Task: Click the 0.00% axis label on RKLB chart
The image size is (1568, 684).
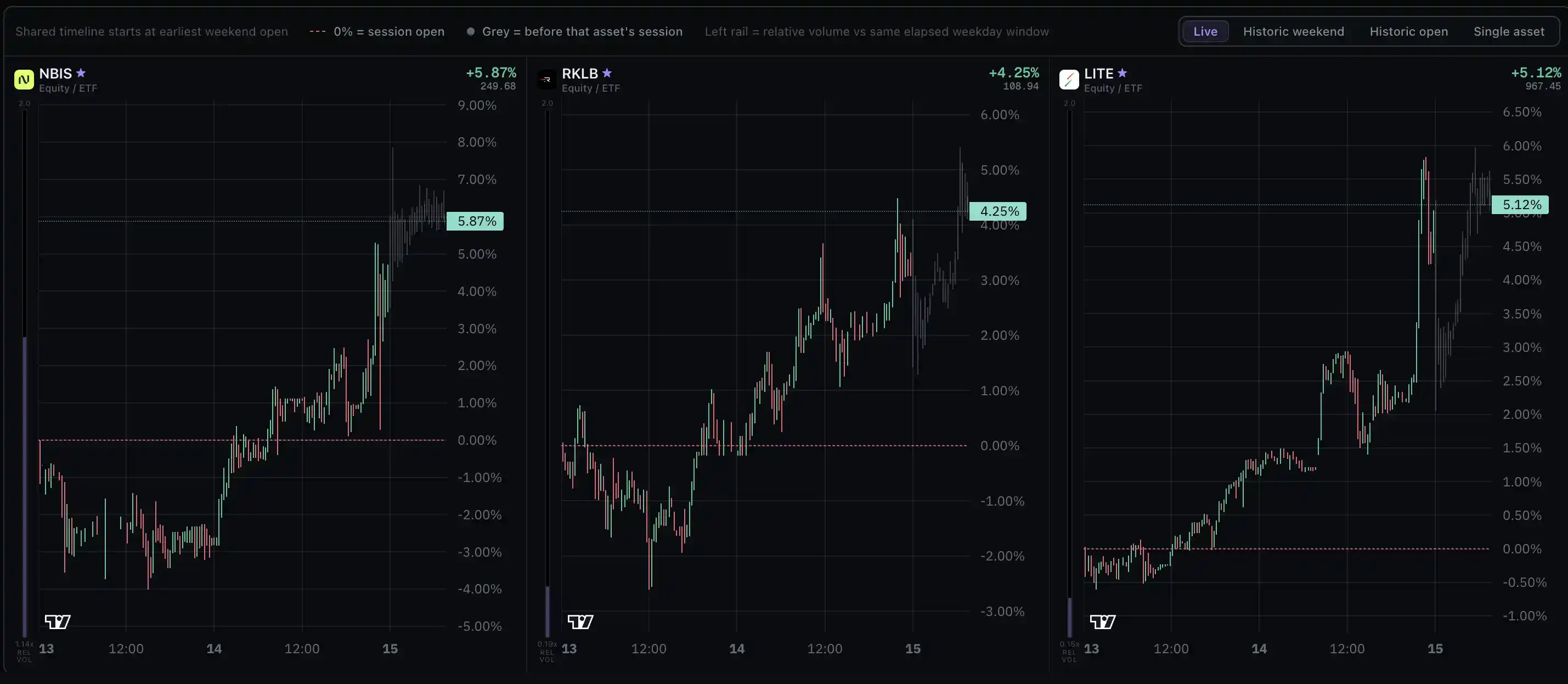Action: pyautogui.click(x=1000, y=446)
